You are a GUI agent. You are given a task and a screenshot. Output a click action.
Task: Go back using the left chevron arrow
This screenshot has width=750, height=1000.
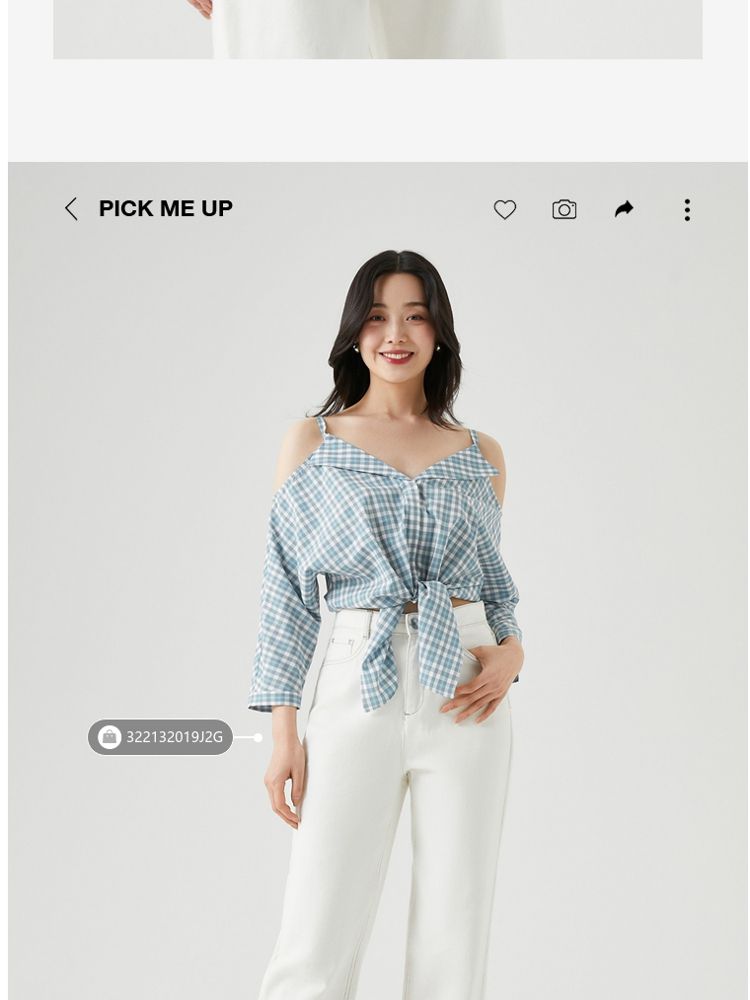(71, 209)
